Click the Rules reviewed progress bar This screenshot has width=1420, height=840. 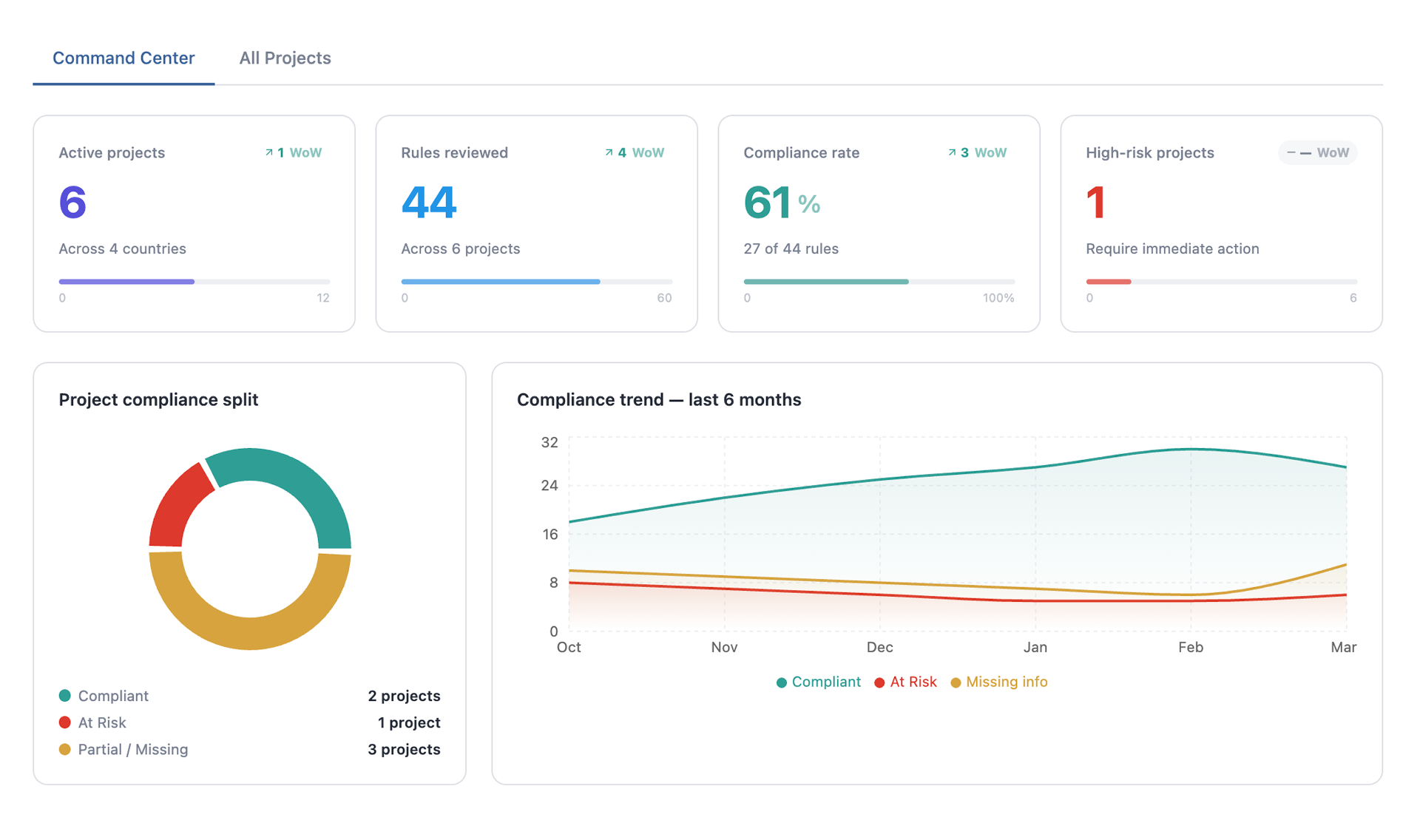(537, 282)
